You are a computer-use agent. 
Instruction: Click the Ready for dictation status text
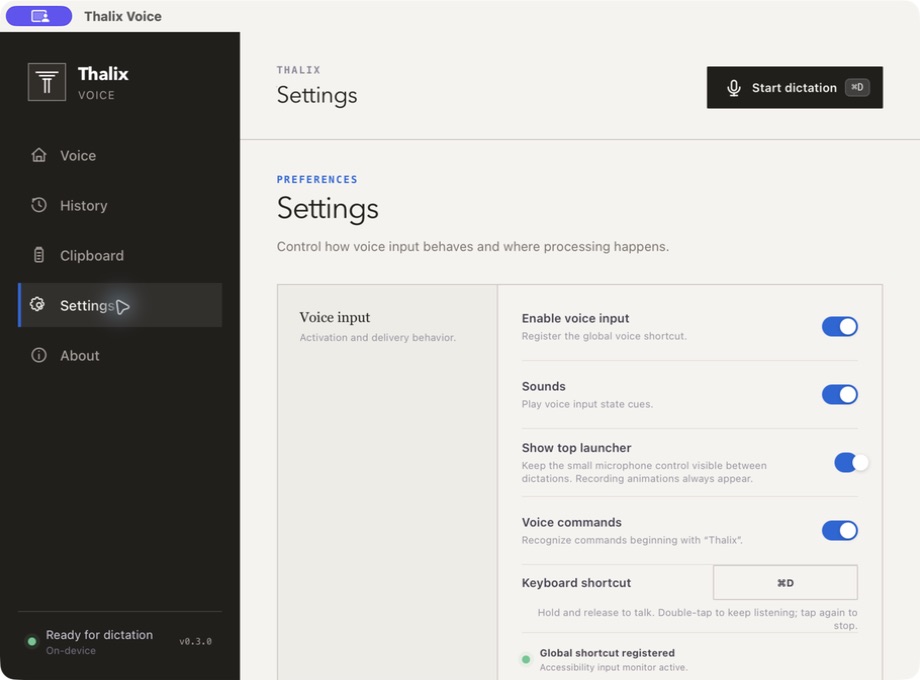click(x=99, y=635)
